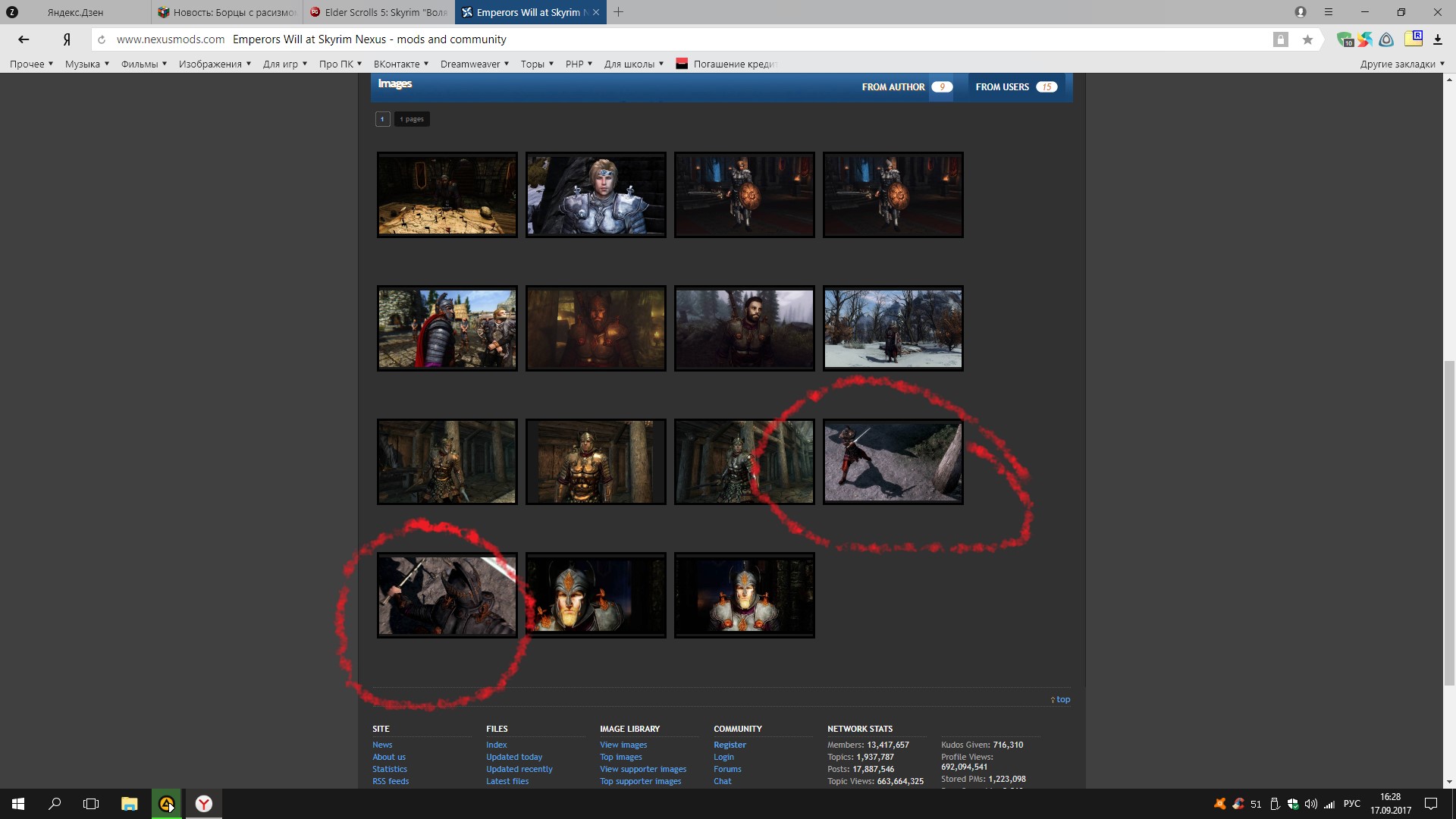Screen dimensions: 1456x819
Task: Open the downloads arrow icon
Action: pos(1438,39)
